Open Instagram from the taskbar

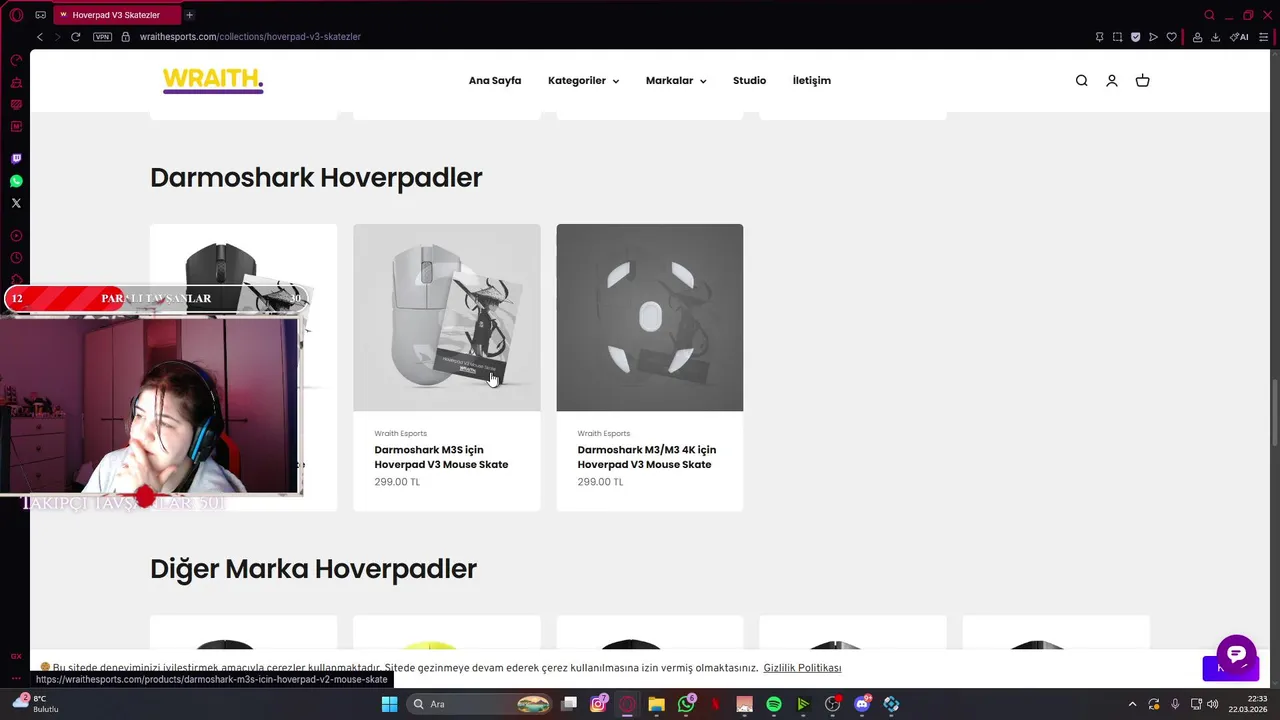(598, 704)
